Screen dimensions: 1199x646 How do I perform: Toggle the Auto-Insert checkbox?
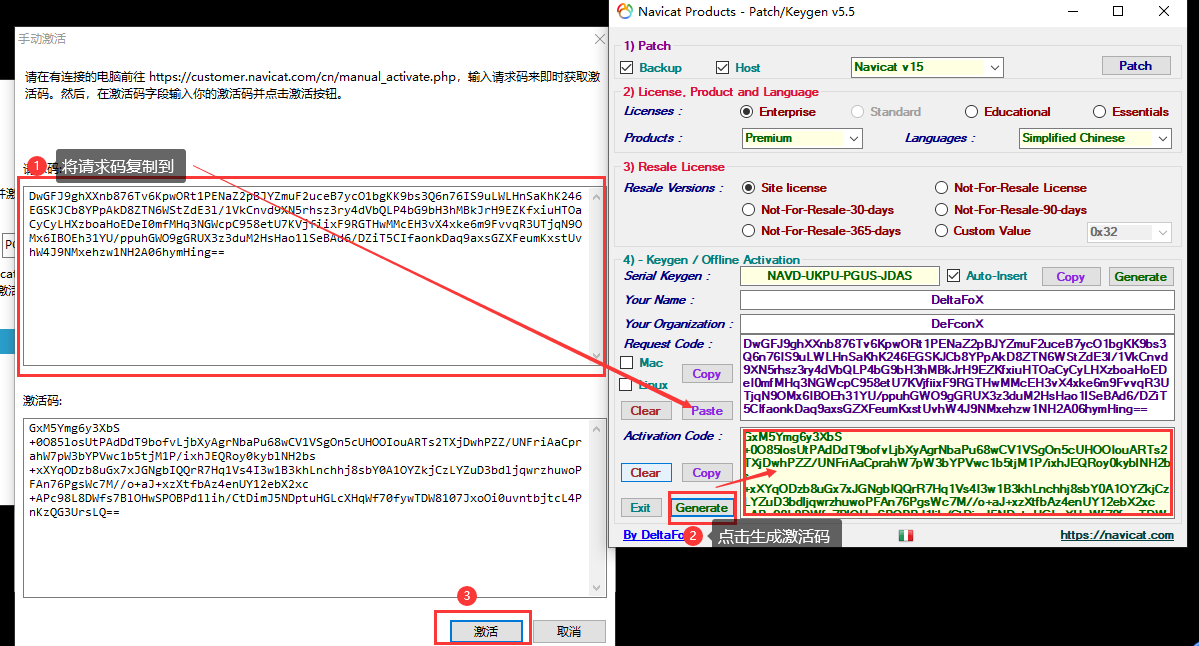click(x=954, y=275)
